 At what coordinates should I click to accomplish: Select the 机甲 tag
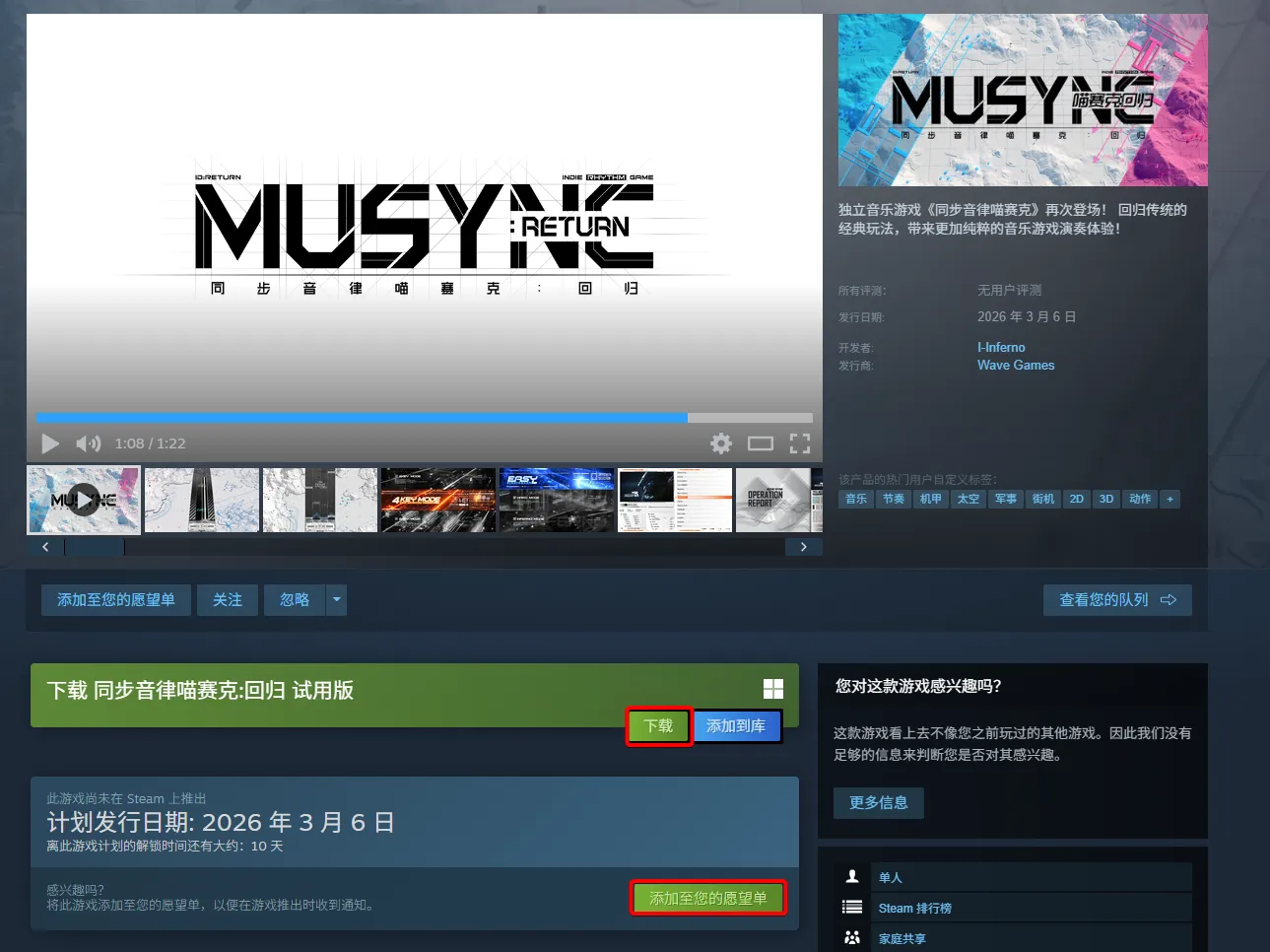click(931, 499)
